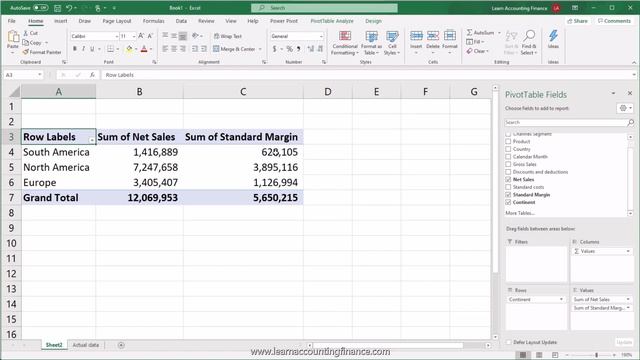The width and height of the screenshot is (640, 360).
Task: Apply accounting dollar format
Action: click(275, 49)
